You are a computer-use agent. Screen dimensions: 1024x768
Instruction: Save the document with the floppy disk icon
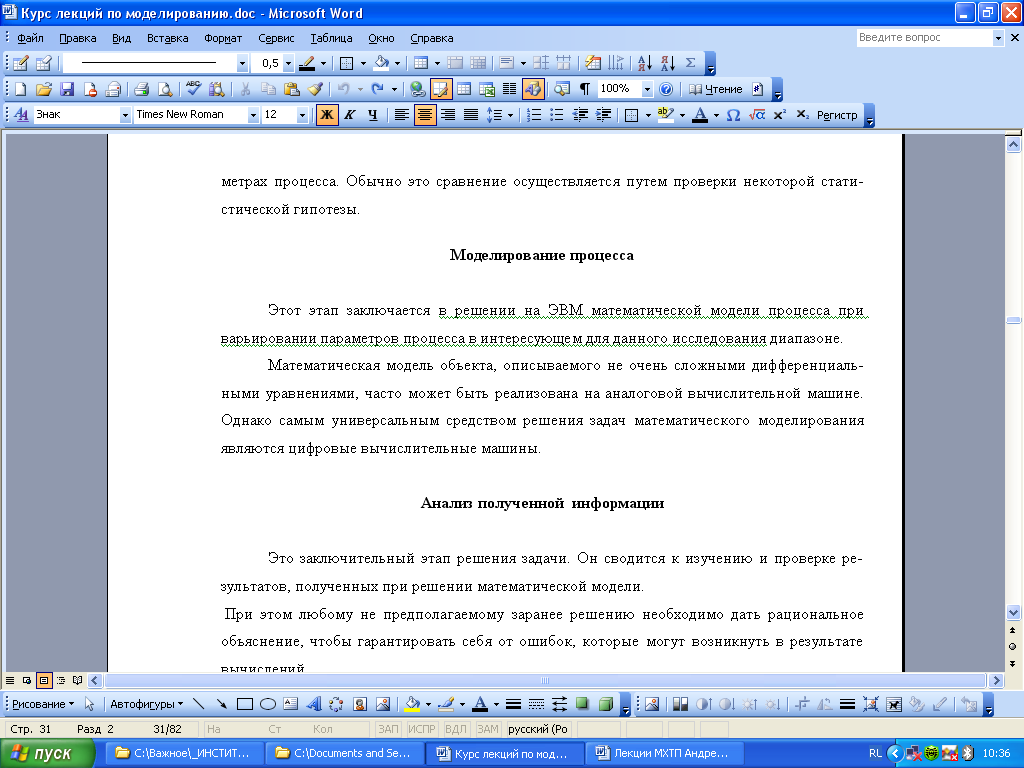(67, 89)
